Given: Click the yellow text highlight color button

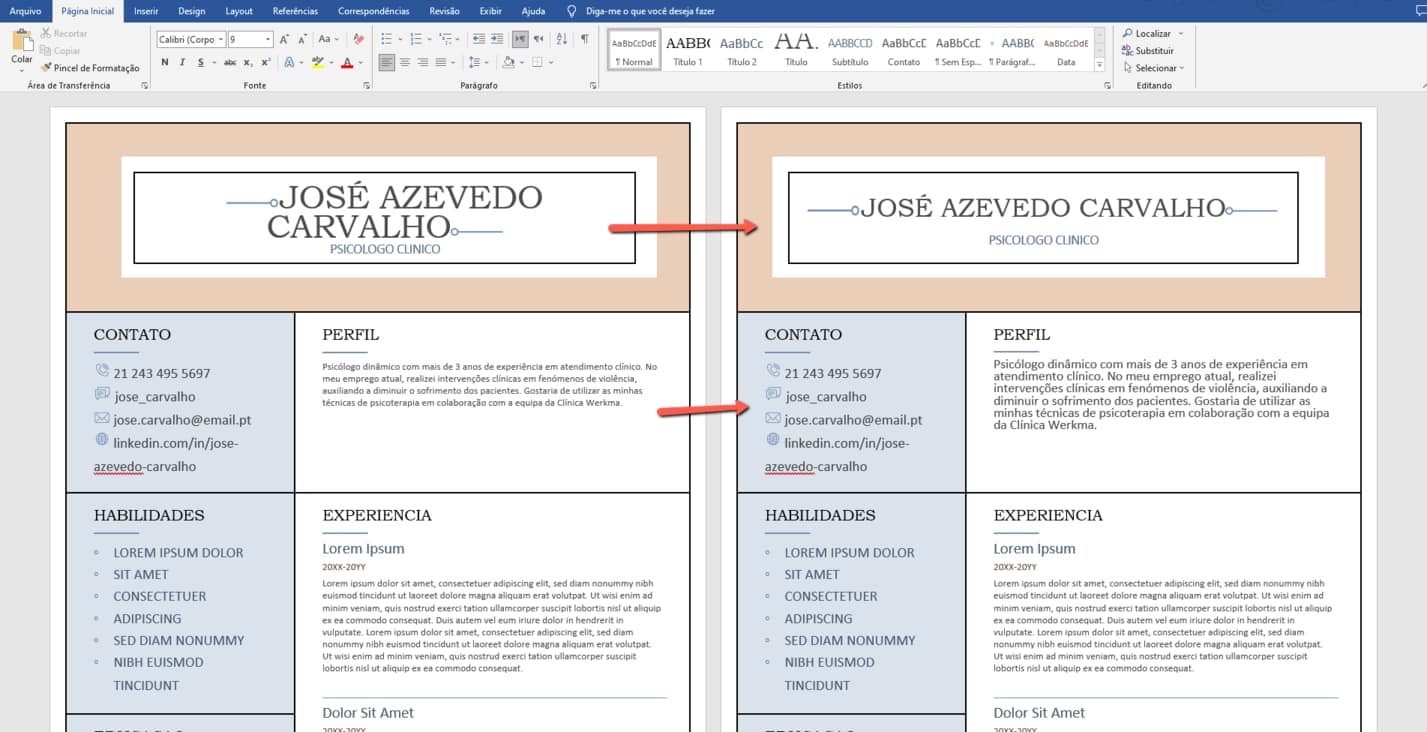Looking at the screenshot, I should pos(317,62).
